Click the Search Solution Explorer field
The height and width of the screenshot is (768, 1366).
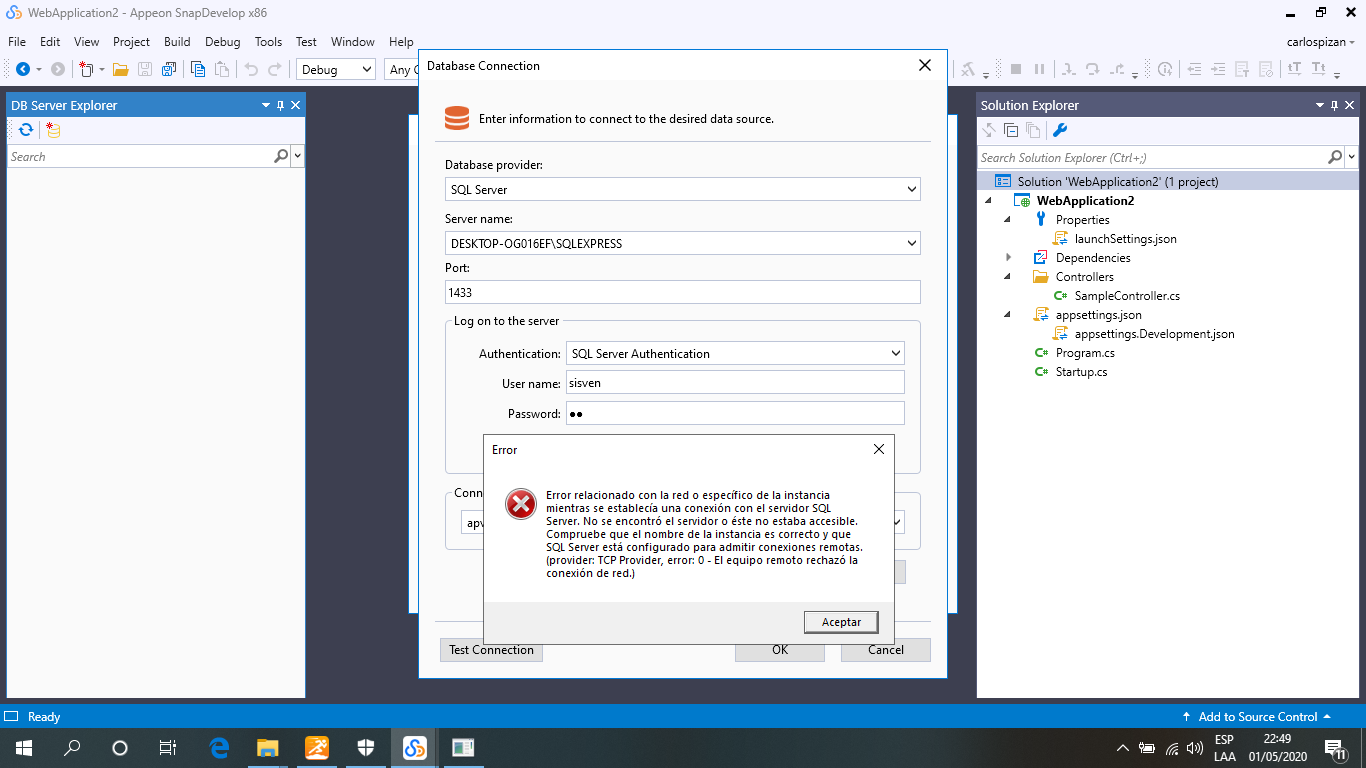1151,157
